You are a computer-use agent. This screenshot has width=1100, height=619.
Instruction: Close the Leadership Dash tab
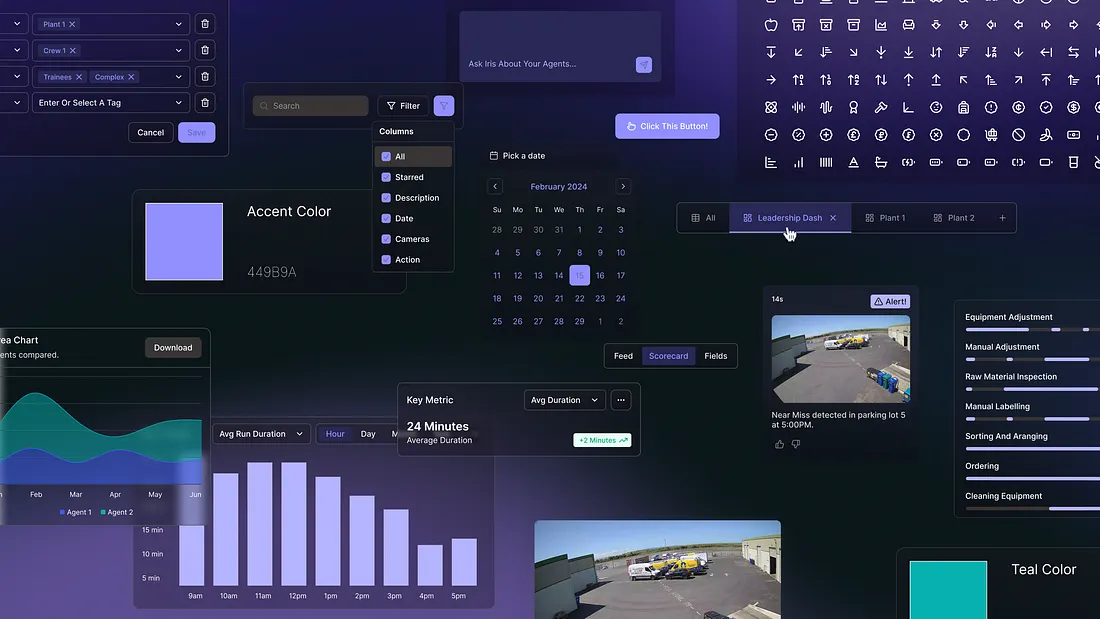[x=833, y=218]
